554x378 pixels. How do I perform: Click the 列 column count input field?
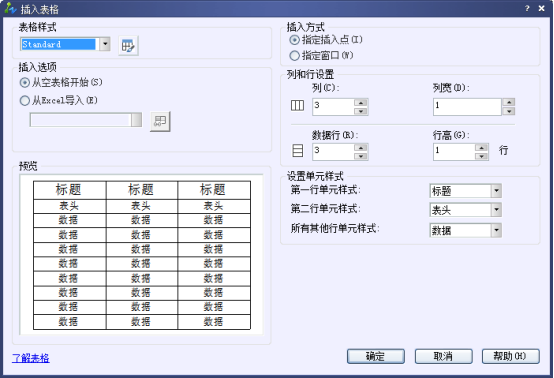point(333,107)
